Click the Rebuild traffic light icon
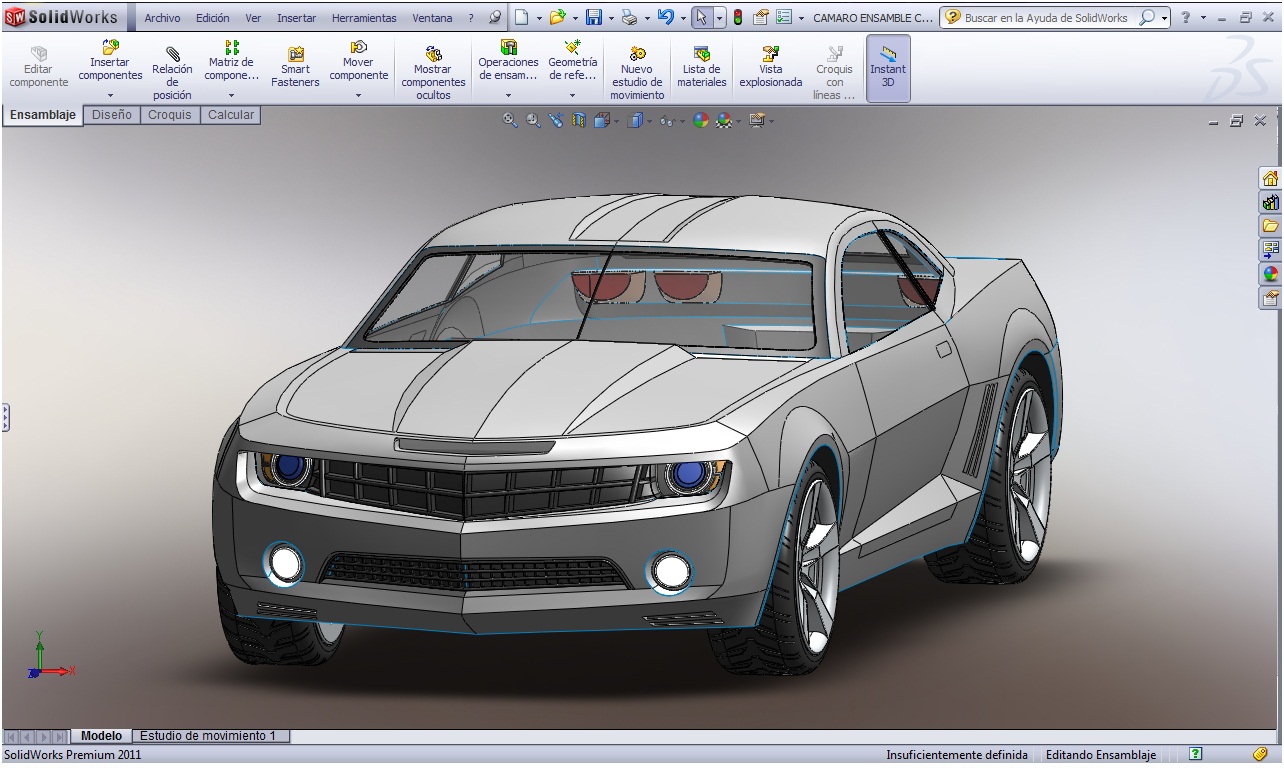 coord(738,17)
